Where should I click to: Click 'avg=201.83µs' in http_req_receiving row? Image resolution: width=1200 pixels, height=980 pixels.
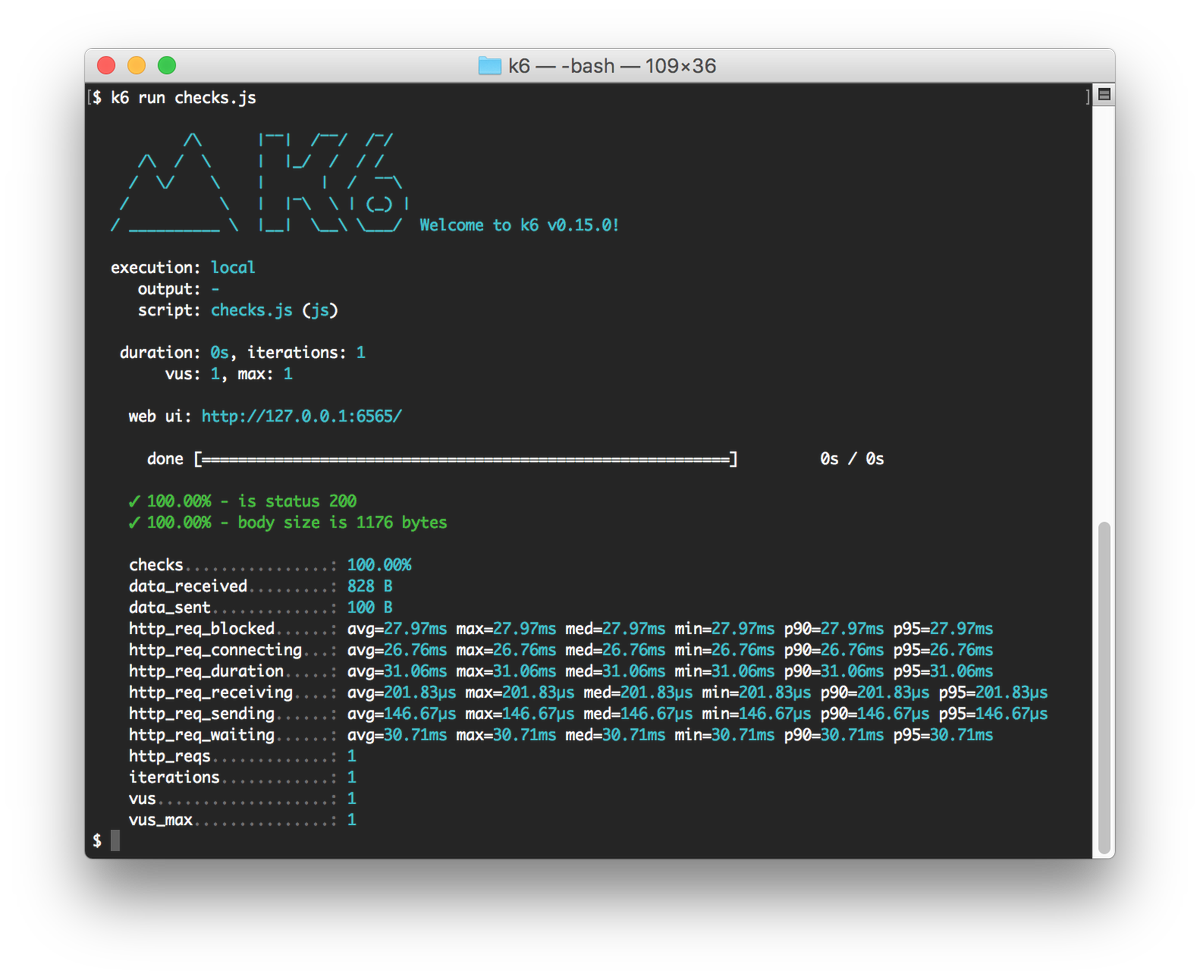(x=402, y=692)
